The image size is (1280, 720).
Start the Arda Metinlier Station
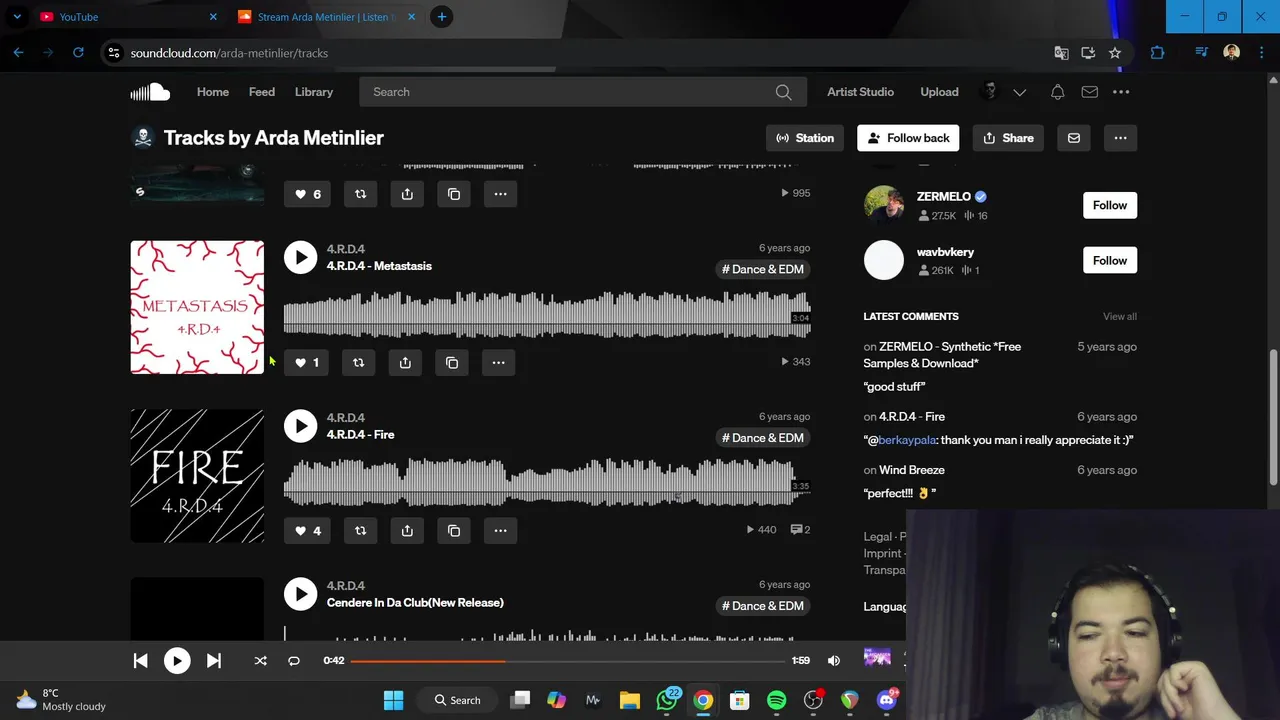805,138
